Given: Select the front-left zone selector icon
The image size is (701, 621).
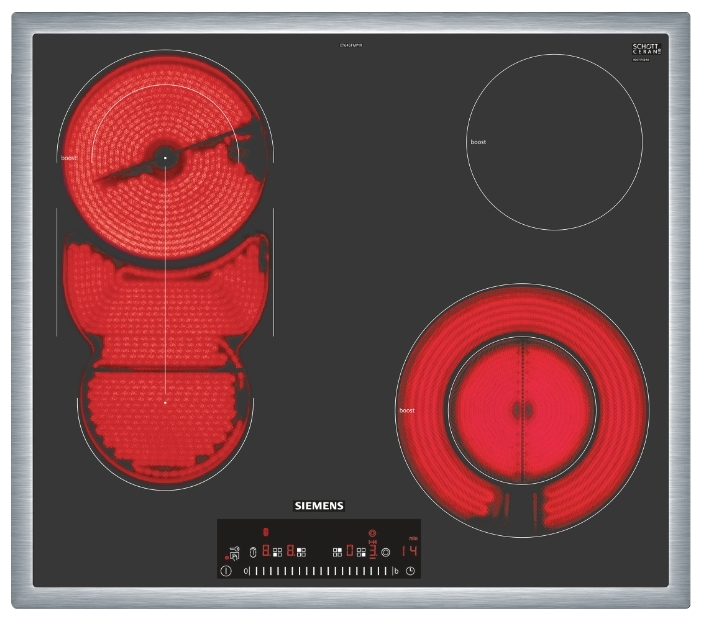Looking at the screenshot, I should (x=277, y=551).
